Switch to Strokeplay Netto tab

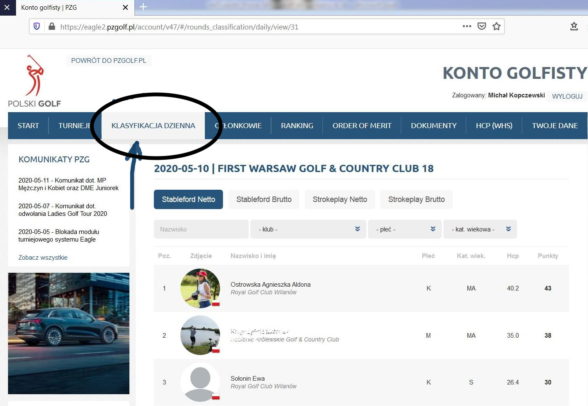click(x=340, y=199)
